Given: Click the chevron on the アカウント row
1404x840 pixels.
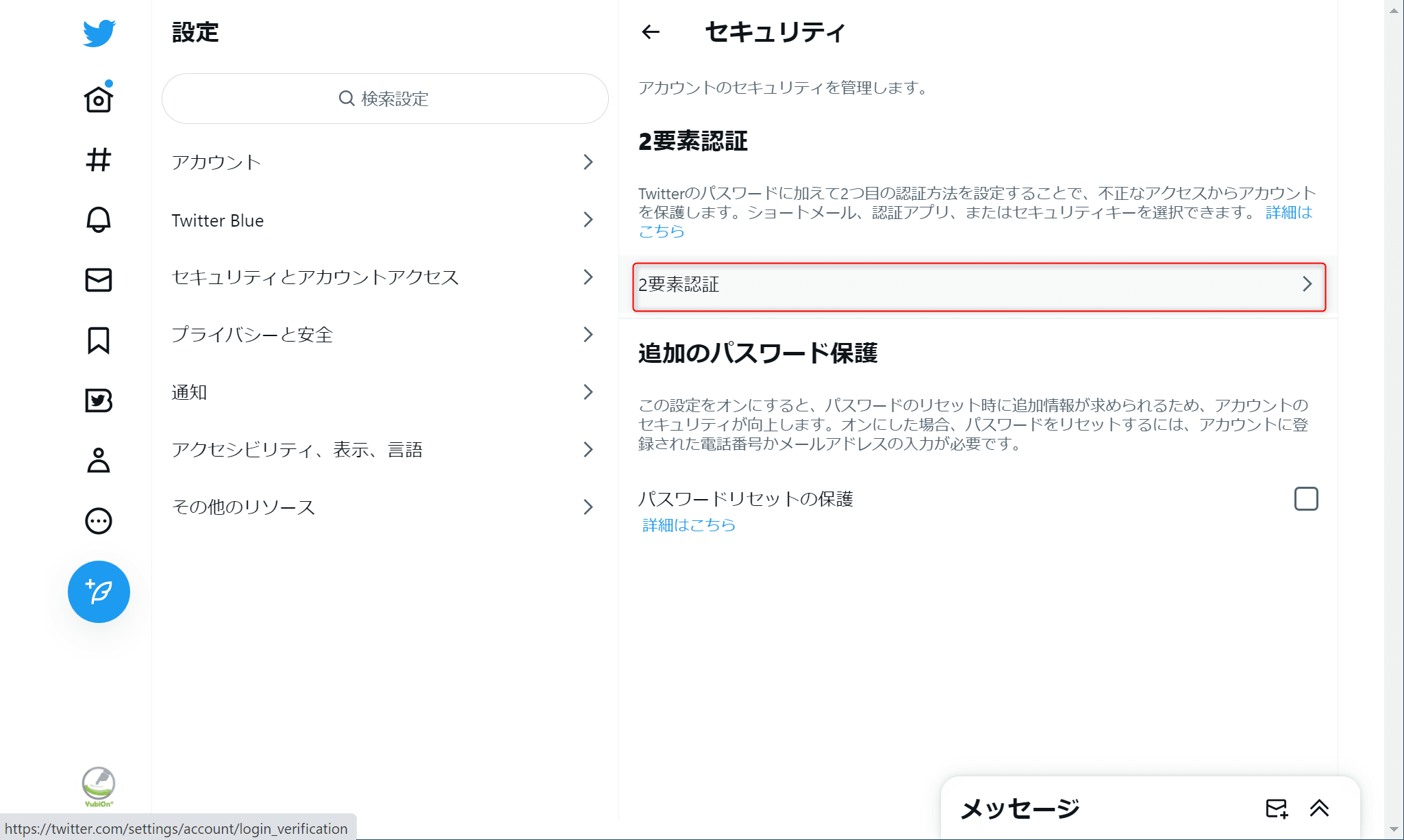Looking at the screenshot, I should pos(588,162).
